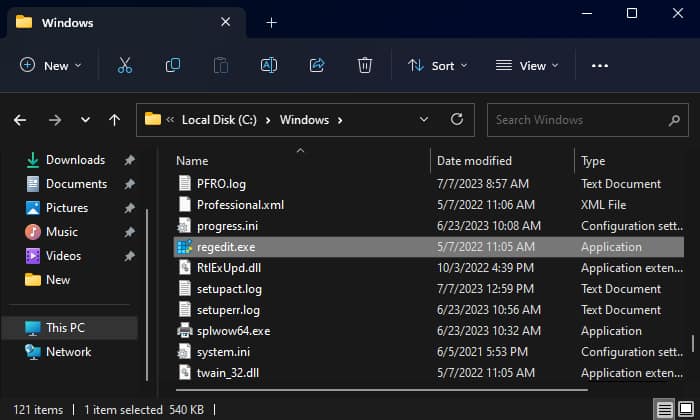Click the pin icon beside Documents

129,184
